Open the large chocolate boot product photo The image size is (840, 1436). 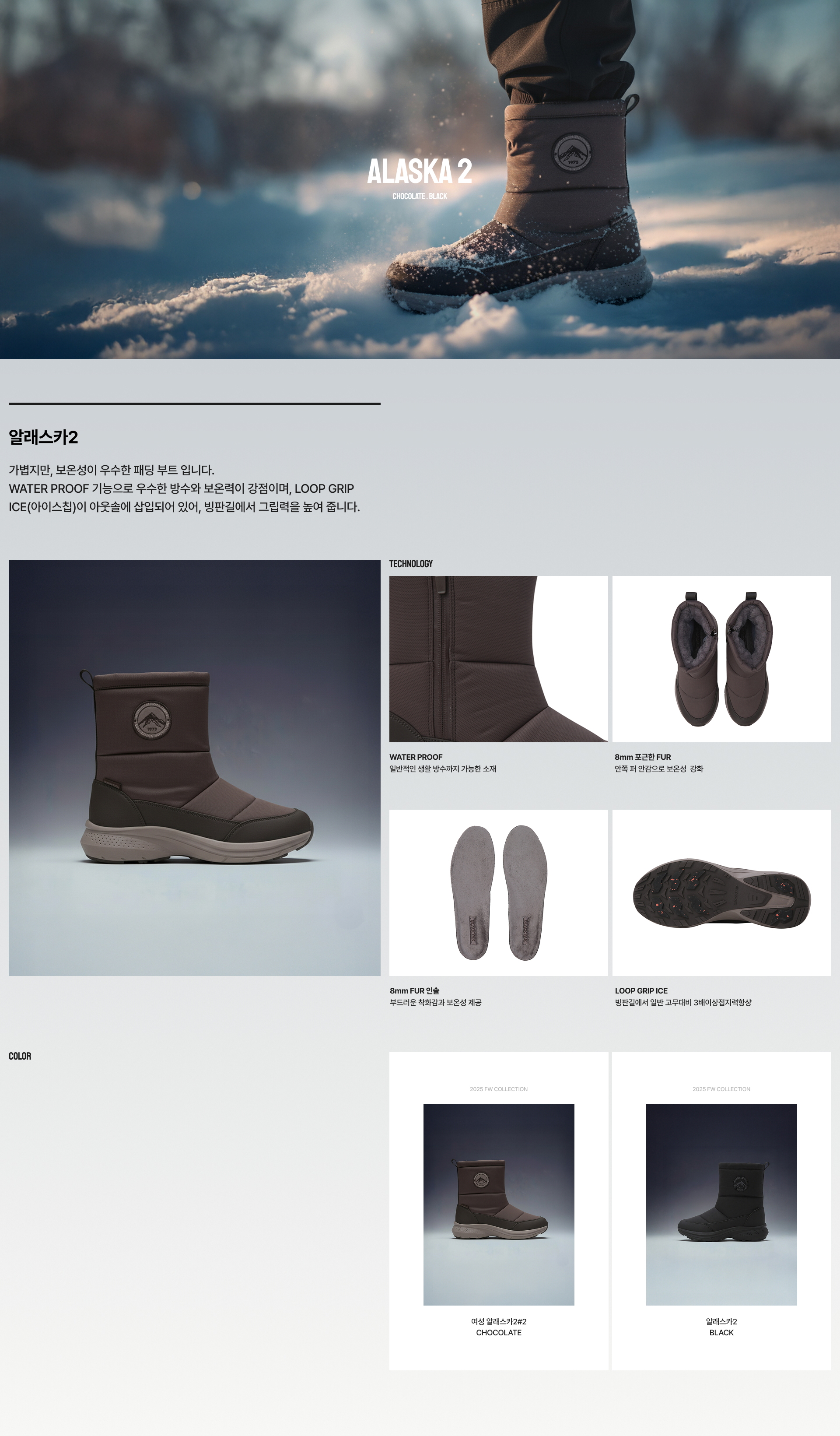[x=194, y=768]
